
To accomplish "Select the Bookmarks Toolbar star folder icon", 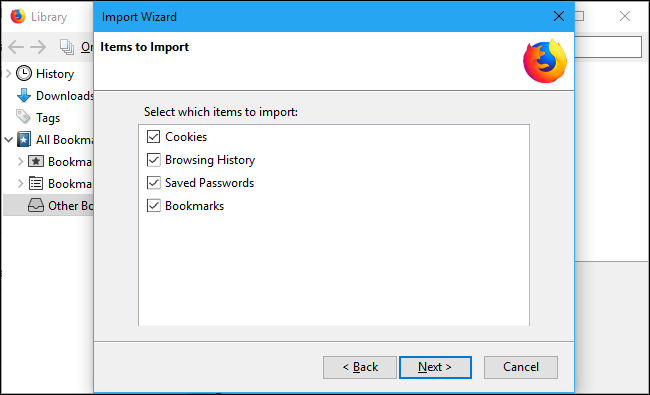I will coord(36,161).
